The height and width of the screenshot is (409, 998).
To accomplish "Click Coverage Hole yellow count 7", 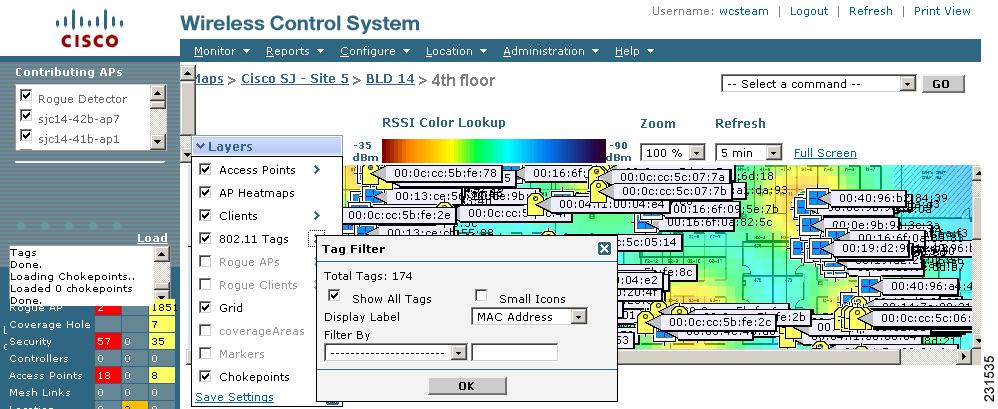I will point(160,324).
